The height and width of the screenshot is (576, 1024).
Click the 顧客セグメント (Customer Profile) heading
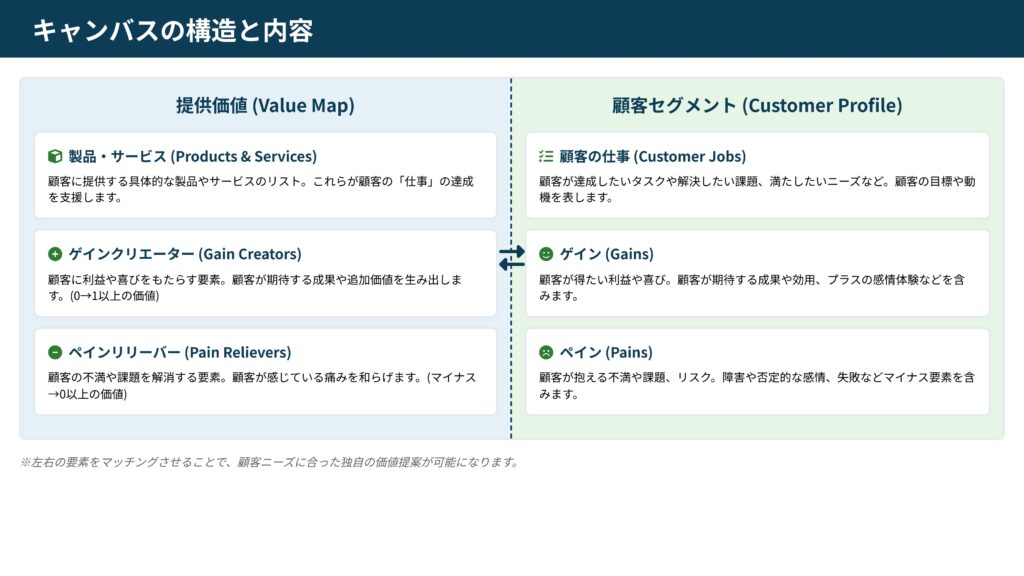tap(757, 105)
